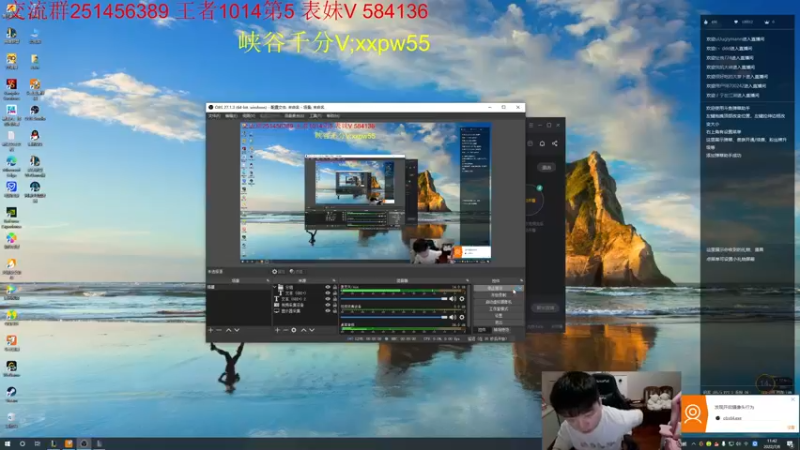Open the GeForce Experience desktop icon
Screen dimensions: 800x450
pos(11,216)
